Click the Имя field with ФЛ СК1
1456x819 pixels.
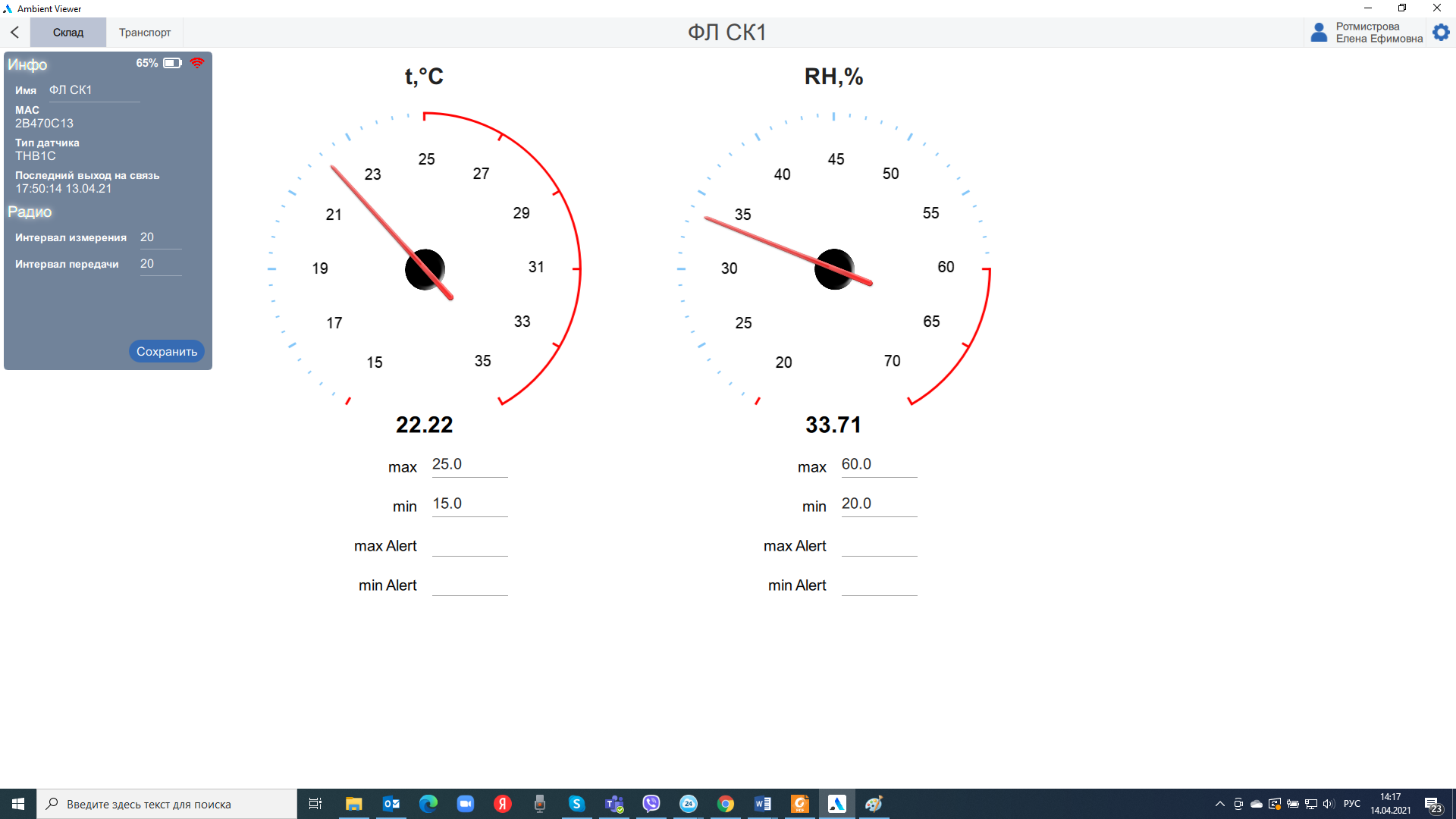point(94,90)
